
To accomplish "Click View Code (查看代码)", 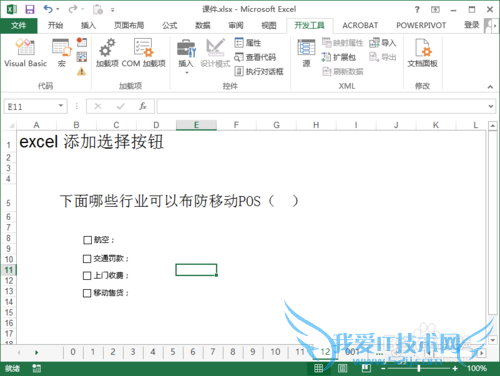I will point(255,57).
